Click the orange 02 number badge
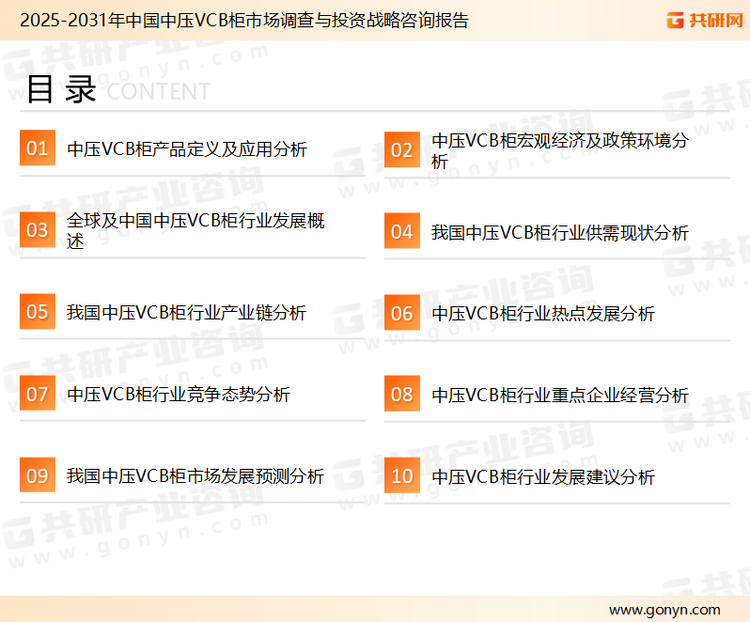750x622 pixels. [x=402, y=150]
